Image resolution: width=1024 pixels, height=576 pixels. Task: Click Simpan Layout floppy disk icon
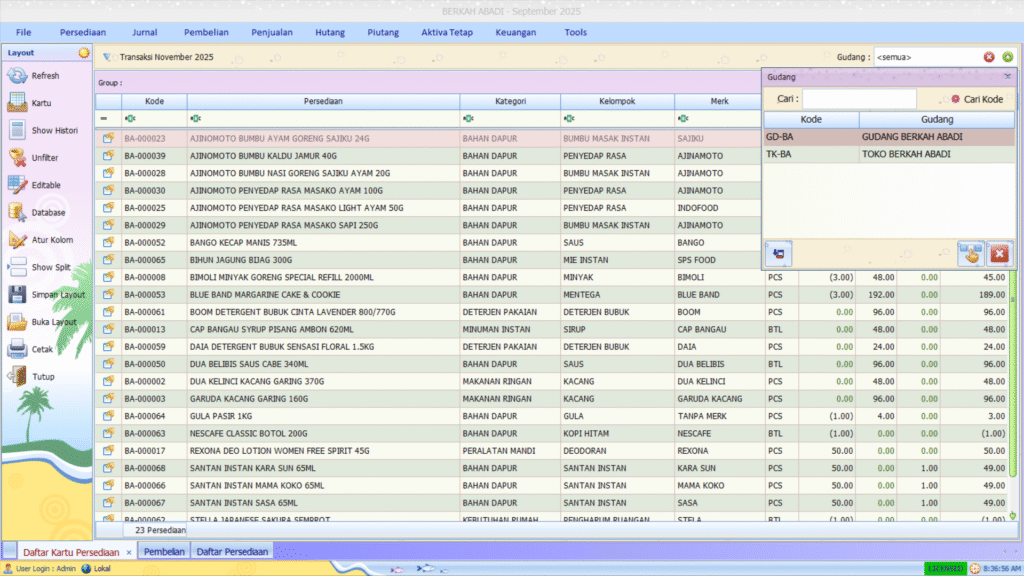click(17, 295)
